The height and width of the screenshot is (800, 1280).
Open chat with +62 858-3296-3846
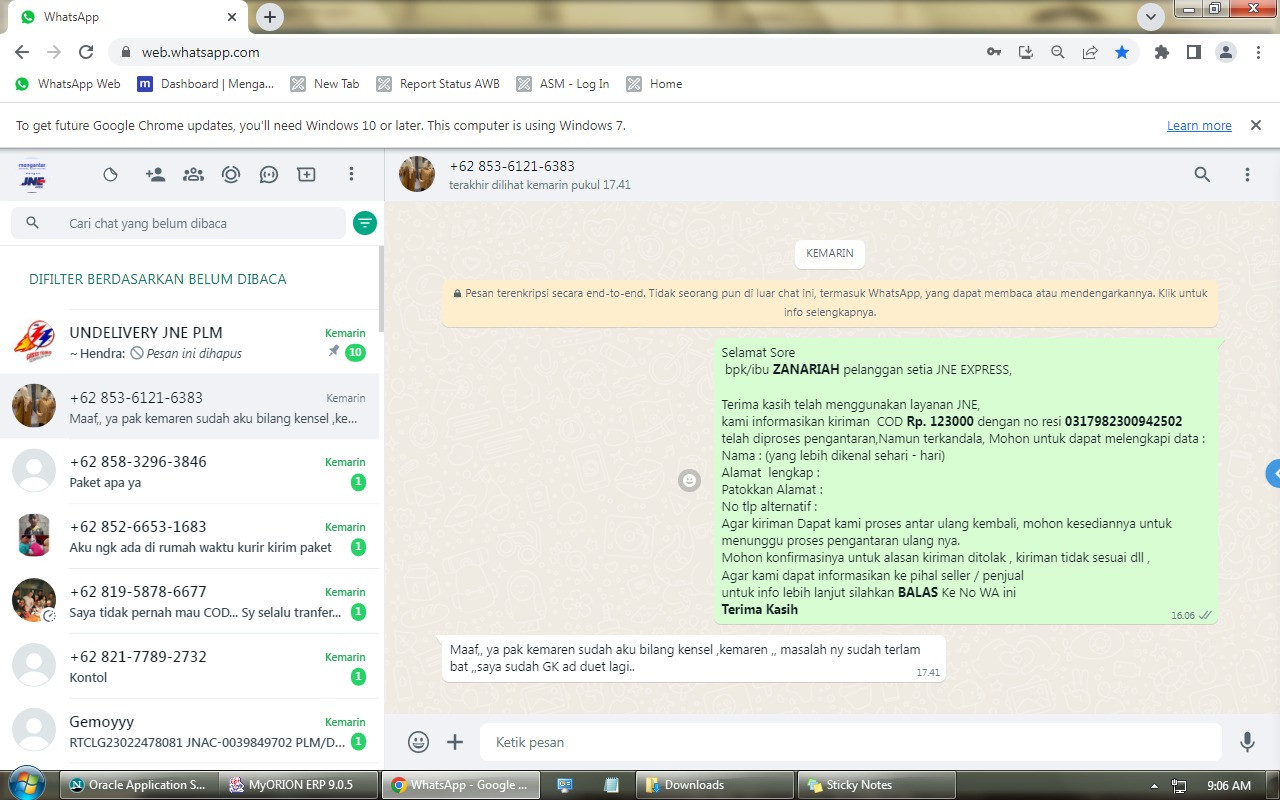(190, 471)
